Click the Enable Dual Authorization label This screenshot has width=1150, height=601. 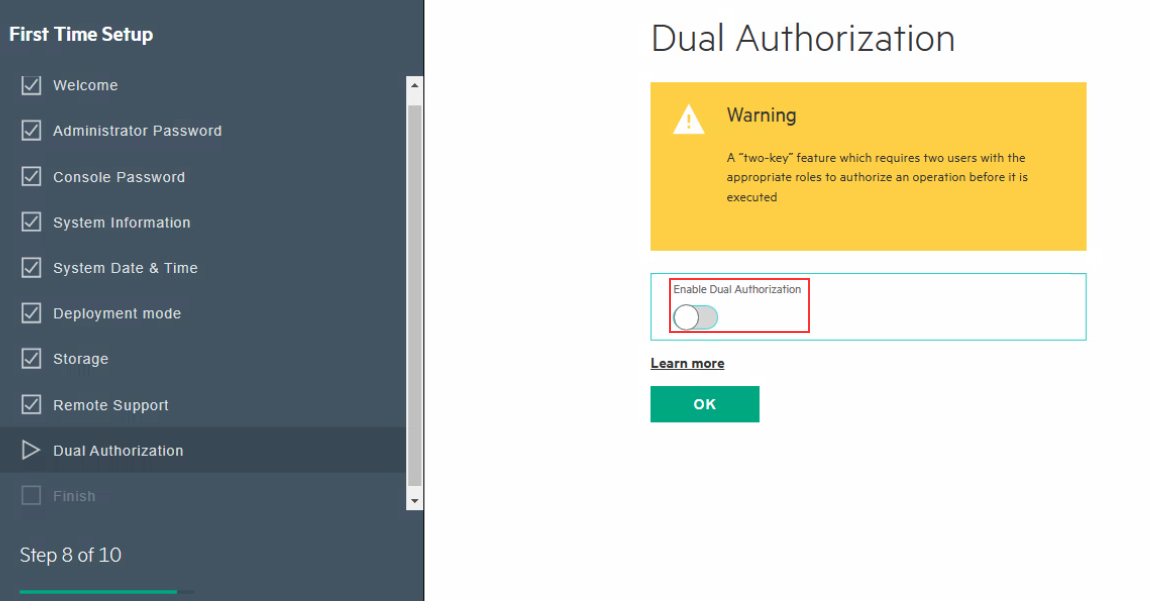coord(737,289)
